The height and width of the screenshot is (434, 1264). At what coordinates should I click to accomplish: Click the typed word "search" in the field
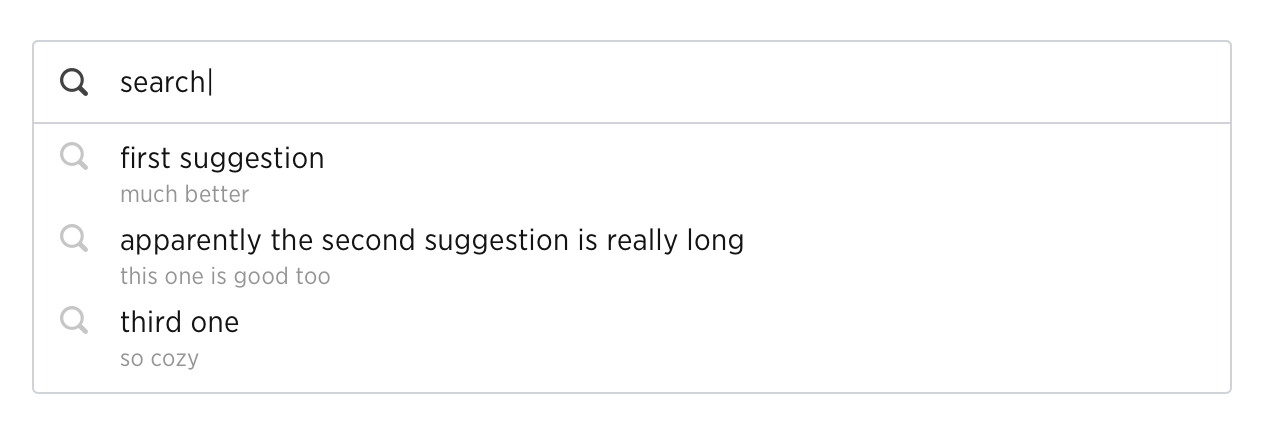pyautogui.click(x=162, y=82)
